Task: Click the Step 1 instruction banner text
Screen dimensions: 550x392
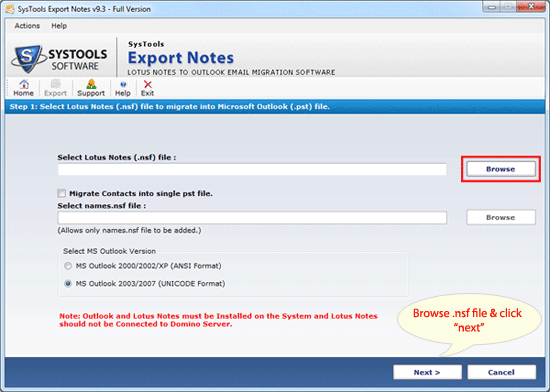Action: pos(169,107)
